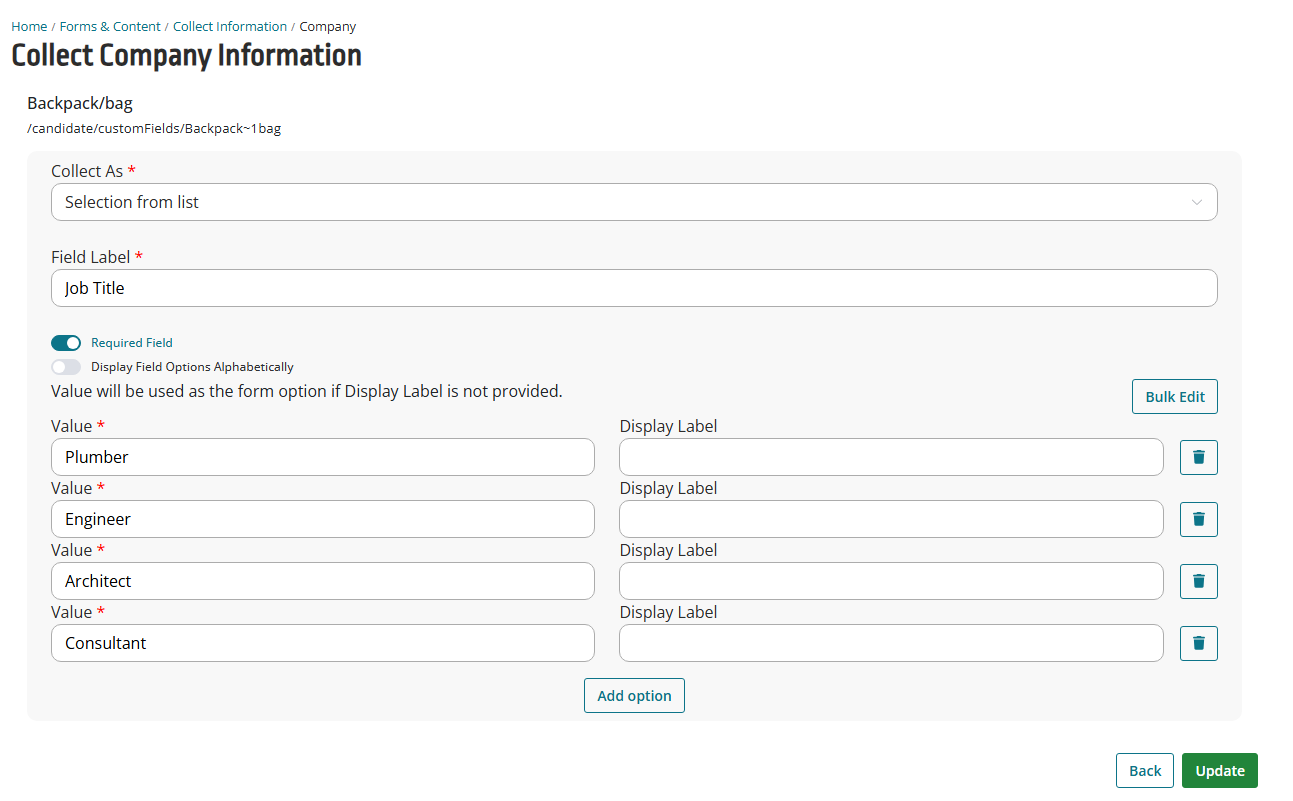The width and height of the screenshot is (1293, 801).
Task: Edit the Architect value field
Action: pyautogui.click(x=323, y=581)
